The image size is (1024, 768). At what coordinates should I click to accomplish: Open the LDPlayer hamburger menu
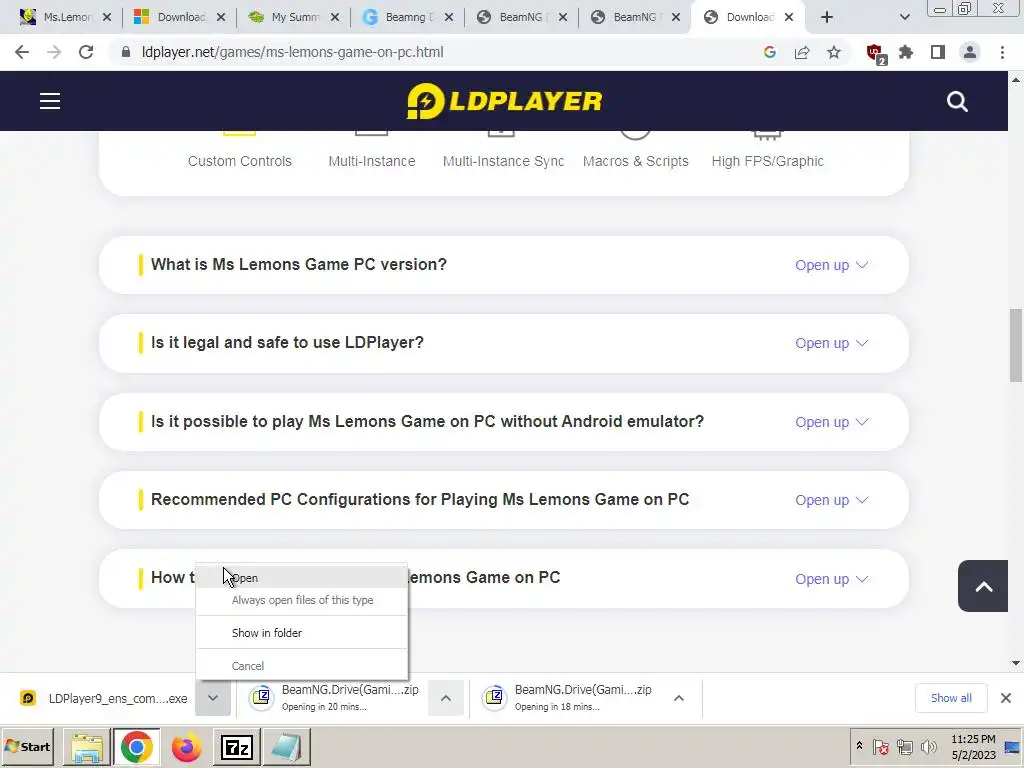[x=50, y=101]
